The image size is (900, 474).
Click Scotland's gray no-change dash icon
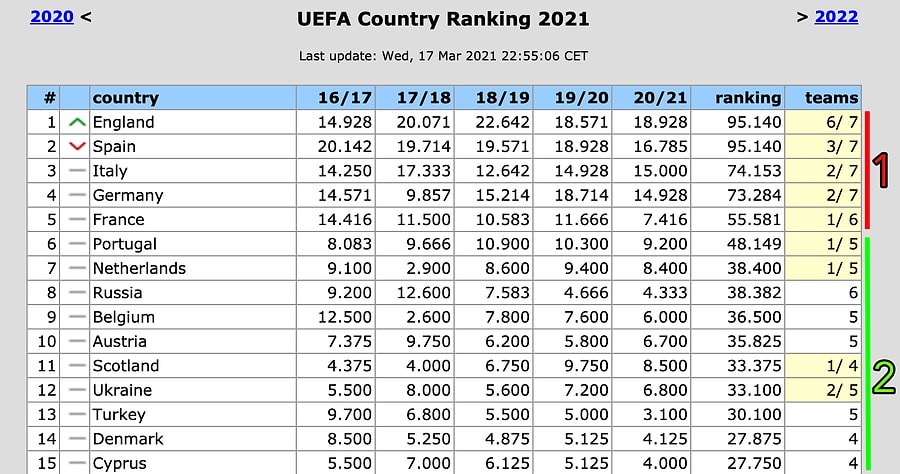tap(77, 366)
